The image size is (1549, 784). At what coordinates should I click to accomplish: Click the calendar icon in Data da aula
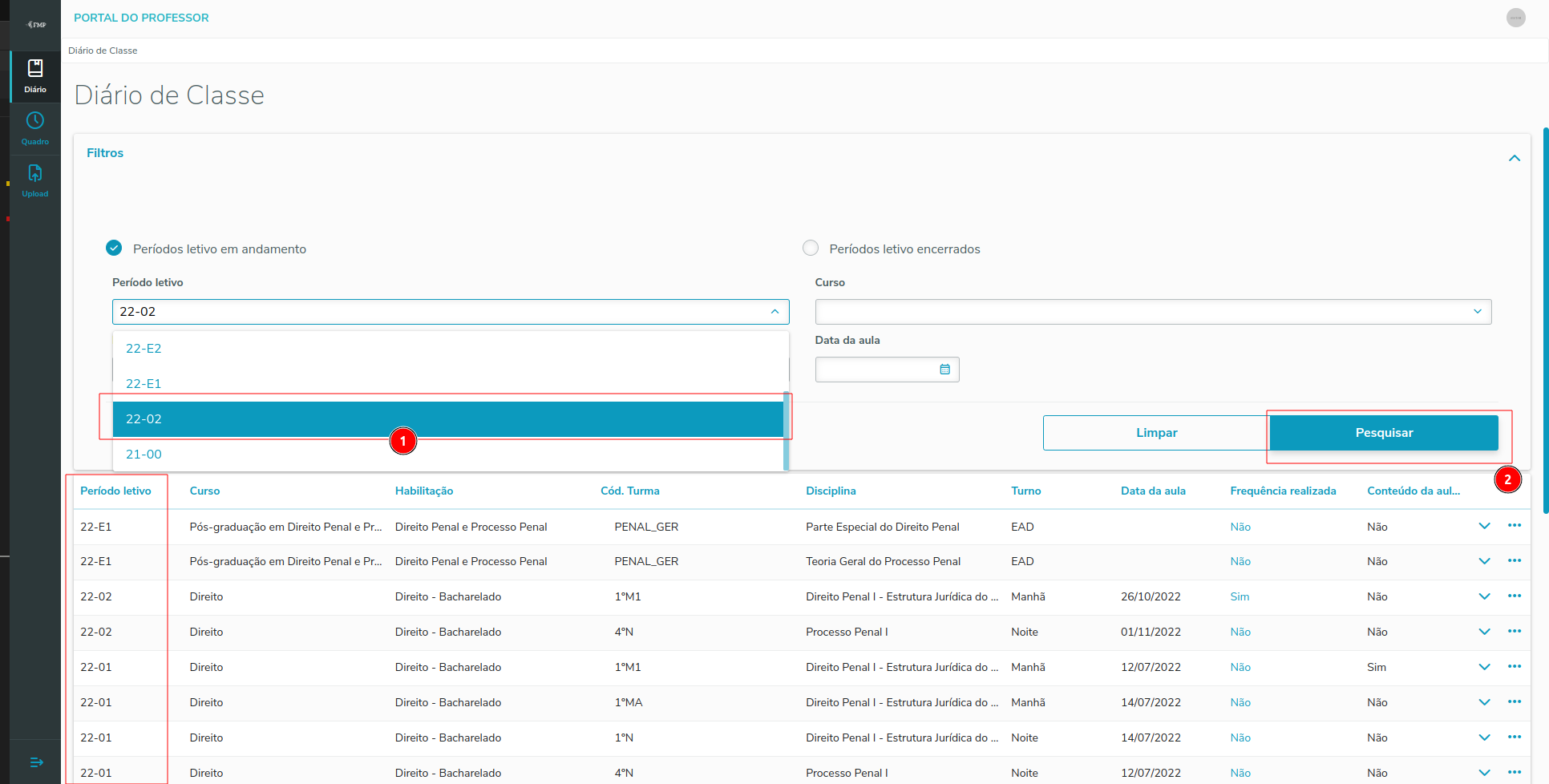tap(944, 370)
